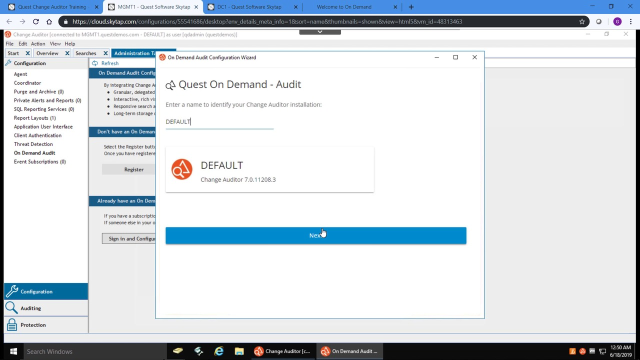
Task: Select Event Subscriptions item
Action: click(40, 162)
